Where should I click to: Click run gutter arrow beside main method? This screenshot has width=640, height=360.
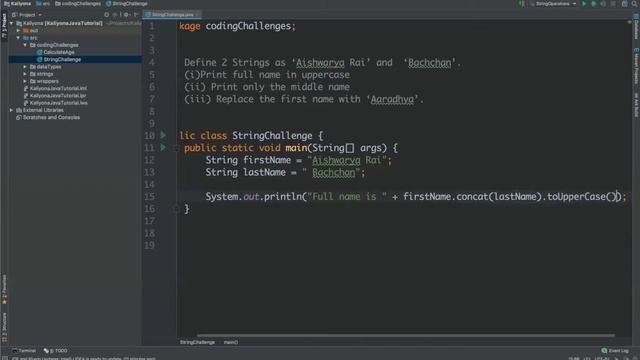pyautogui.click(x=163, y=147)
